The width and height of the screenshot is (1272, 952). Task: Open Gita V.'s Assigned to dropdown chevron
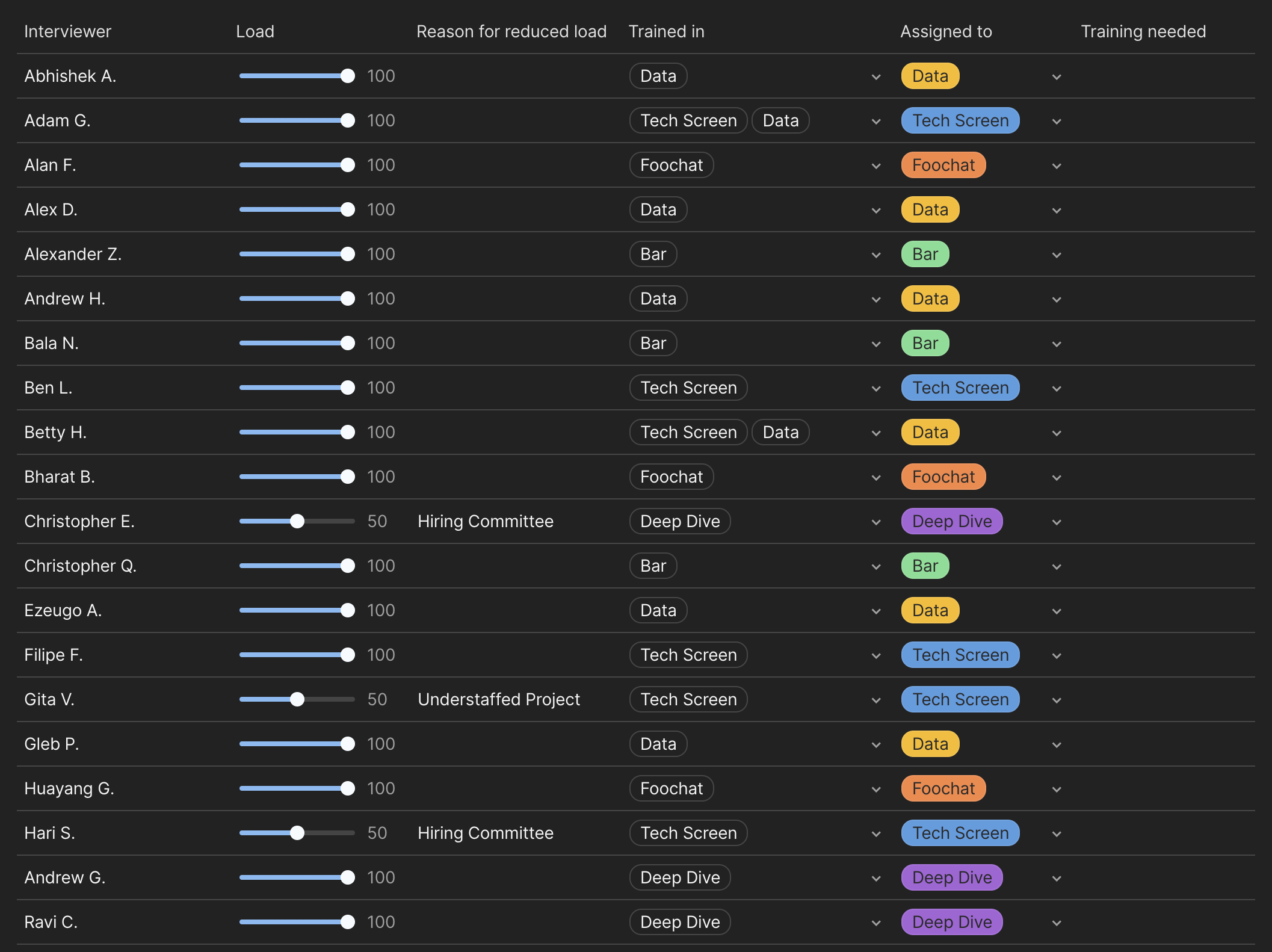1057,700
